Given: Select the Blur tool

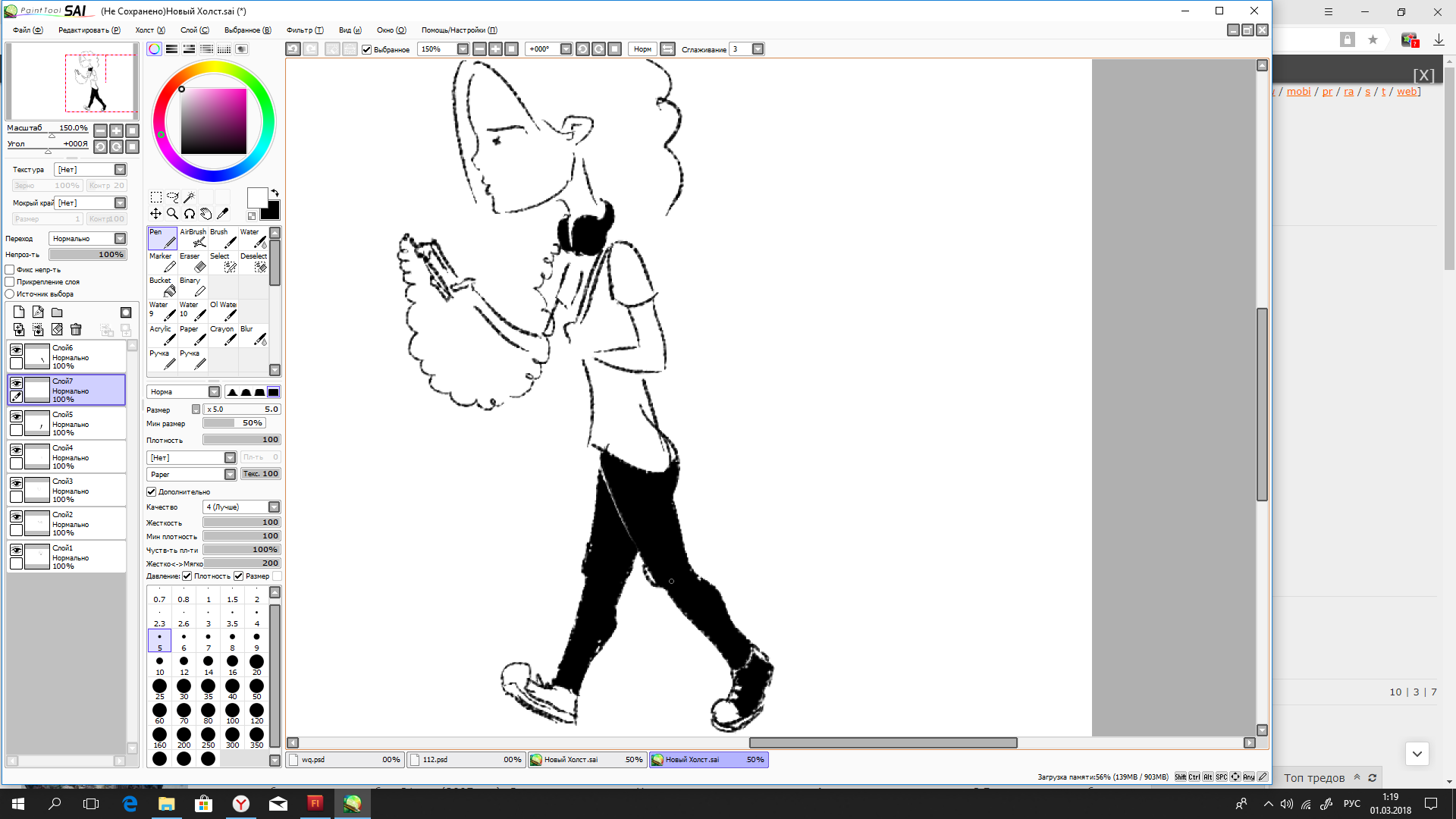Looking at the screenshot, I should click(x=253, y=335).
